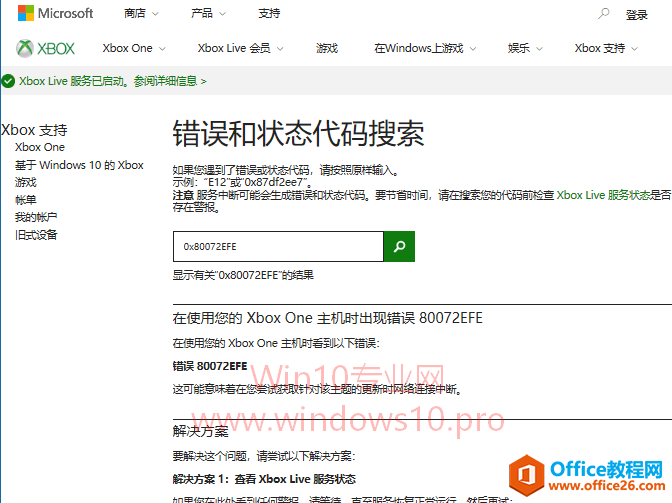Click the 显示有关"0x80072EFE"的结果 text

coord(243,275)
